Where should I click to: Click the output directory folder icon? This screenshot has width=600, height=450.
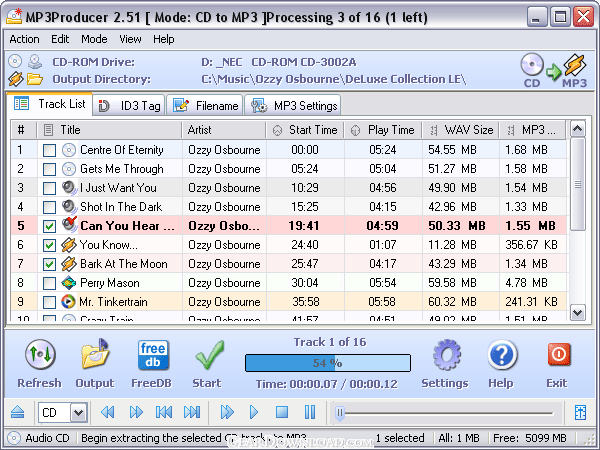pyautogui.click(x=35, y=79)
